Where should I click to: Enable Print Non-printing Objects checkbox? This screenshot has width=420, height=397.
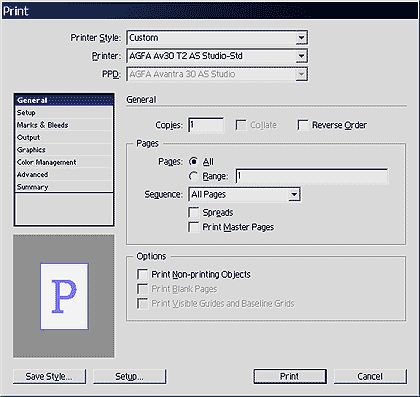142,274
